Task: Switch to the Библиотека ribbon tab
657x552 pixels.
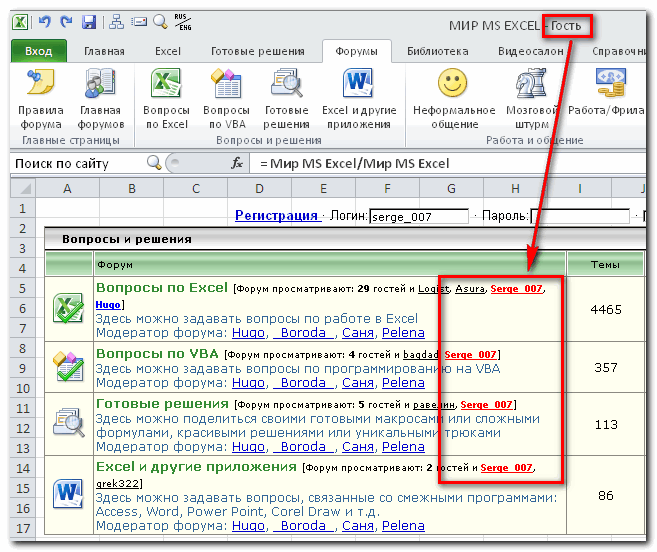Action: point(438,51)
